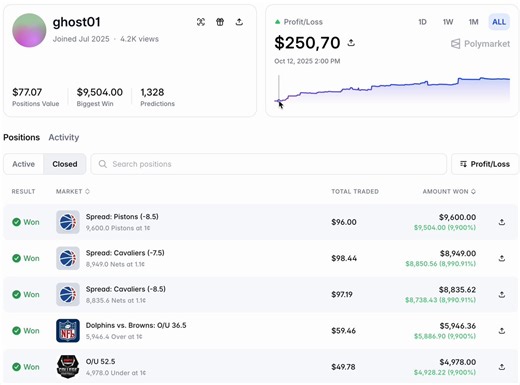
Task: Select the 1D chart timeframe
Action: click(x=422, y=22)
